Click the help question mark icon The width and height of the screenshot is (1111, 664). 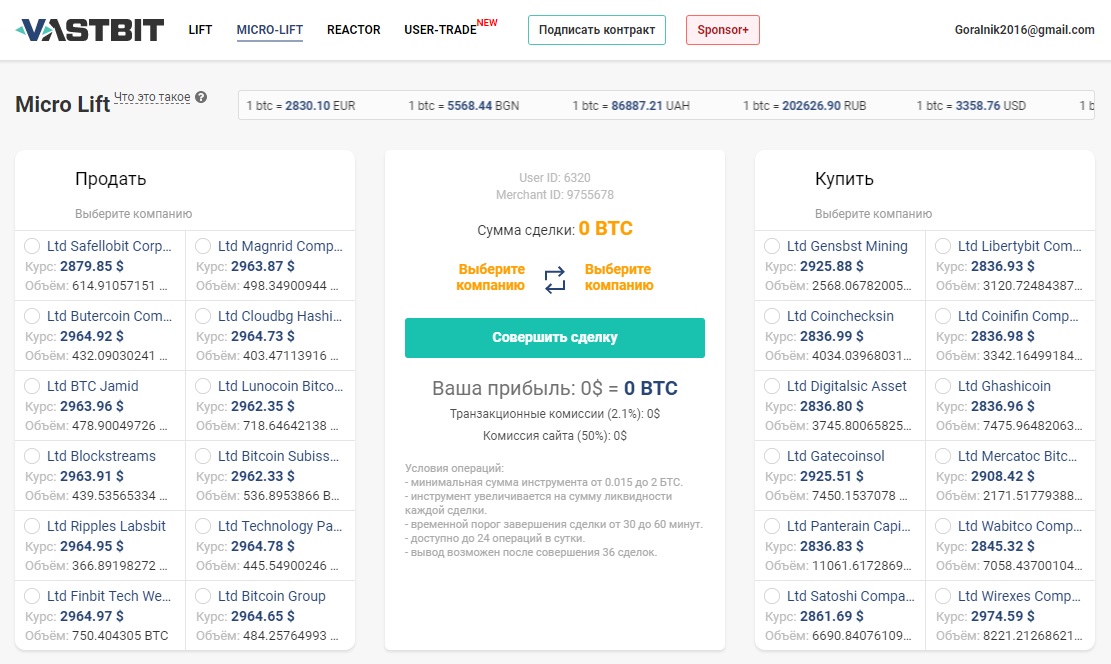pyautogui.click(x=201, y=98)
